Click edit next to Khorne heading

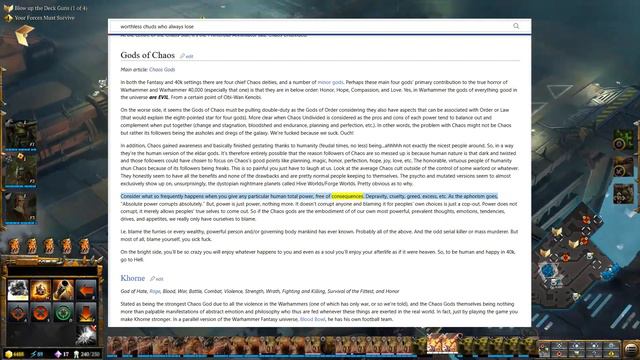(x=156, y=279)
